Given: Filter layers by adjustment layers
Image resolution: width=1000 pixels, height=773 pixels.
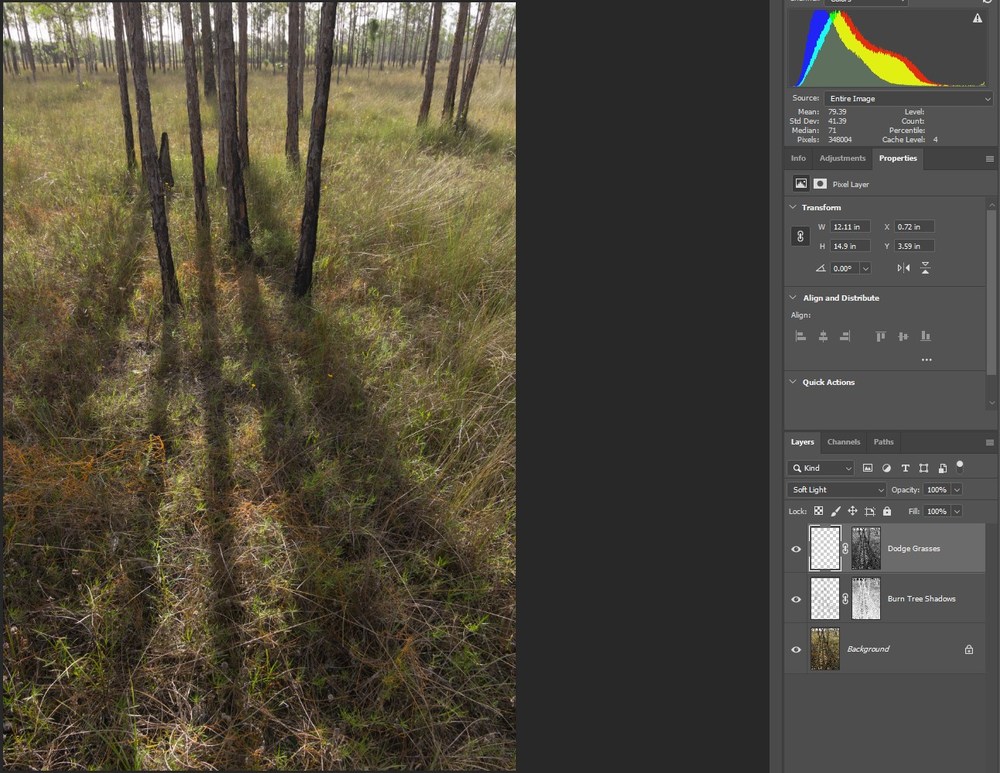Looking at the screenshot, I should pos(886,468).
